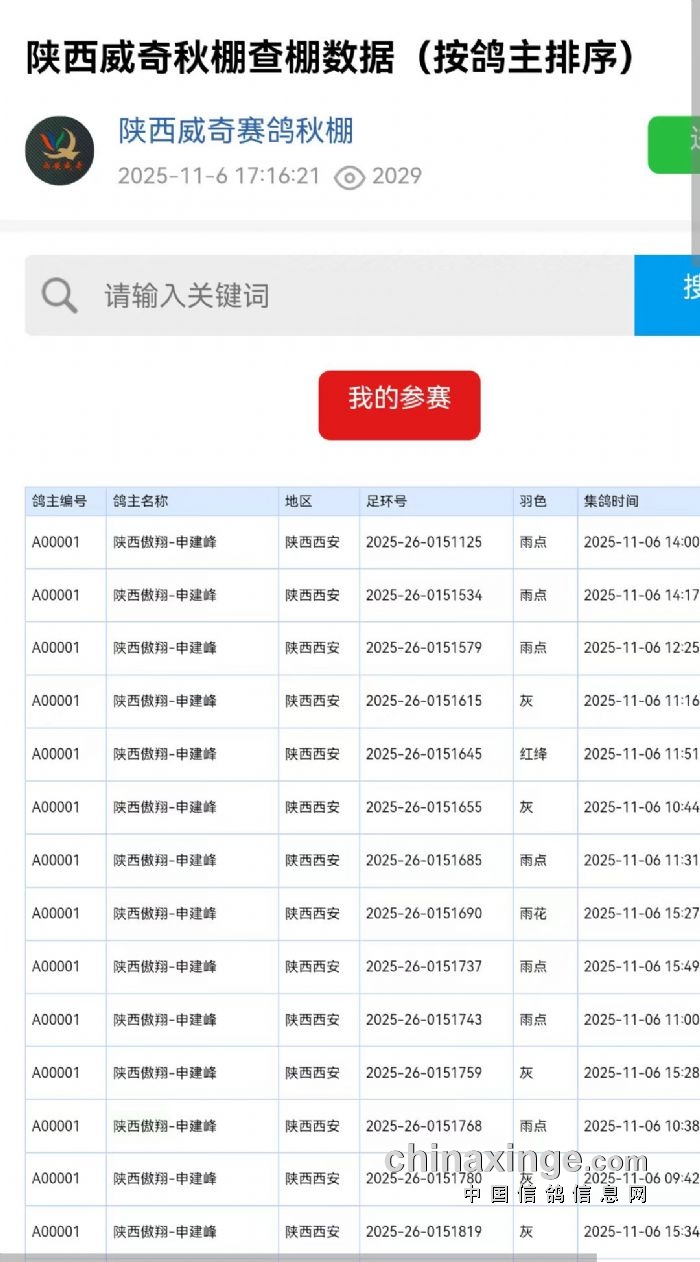Sort by the 足环号 column header
This screenshot has height=1262, width=700.
[x=386, y=501]
